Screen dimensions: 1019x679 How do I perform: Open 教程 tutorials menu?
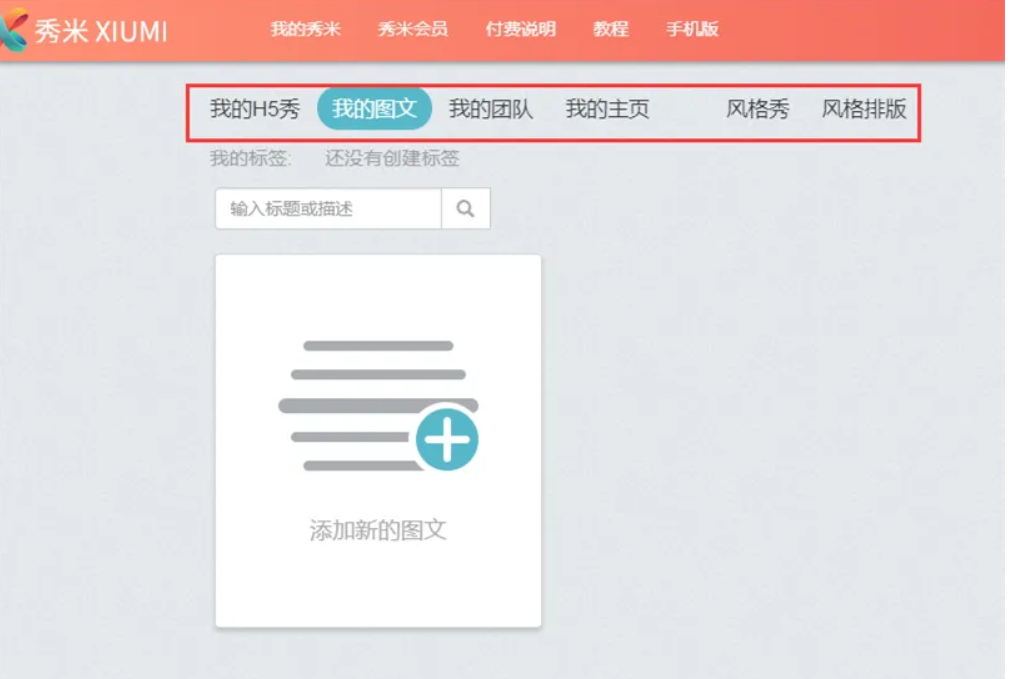[x=611, y=29]
